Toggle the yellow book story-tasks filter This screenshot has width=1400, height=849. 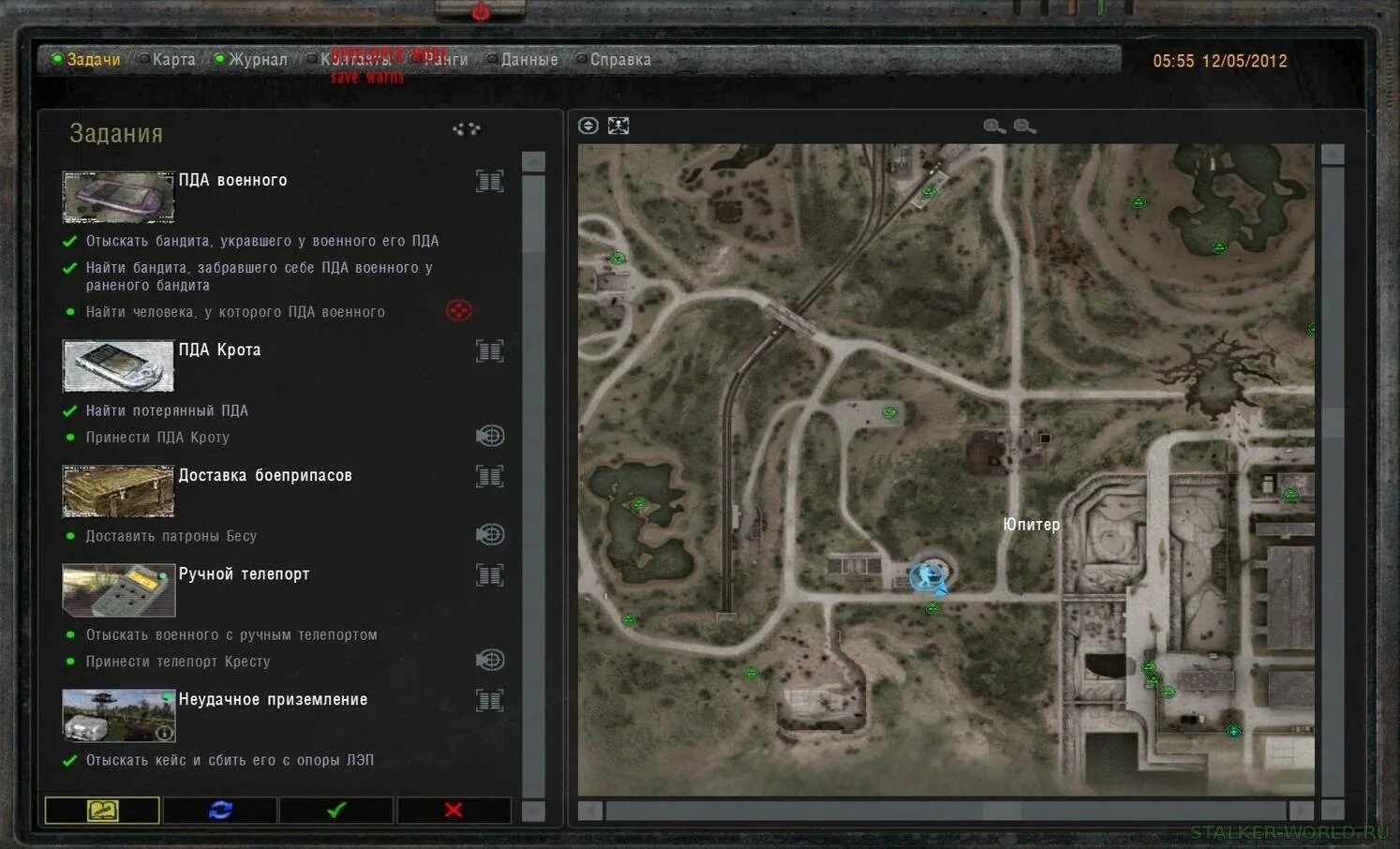(102, 810)
